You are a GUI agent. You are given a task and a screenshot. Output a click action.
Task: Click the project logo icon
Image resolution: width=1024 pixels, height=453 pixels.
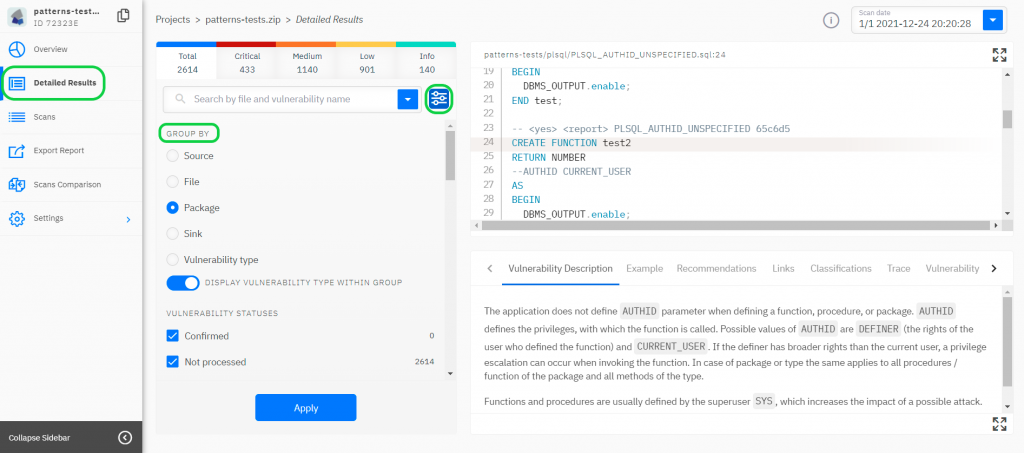coord(17,17)
